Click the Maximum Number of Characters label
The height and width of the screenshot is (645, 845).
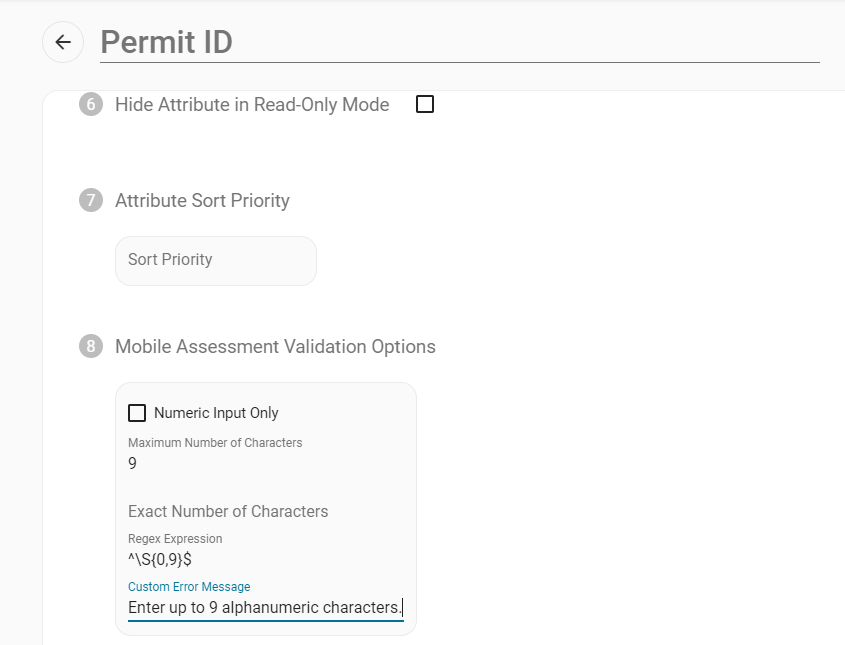coord(215,442)
